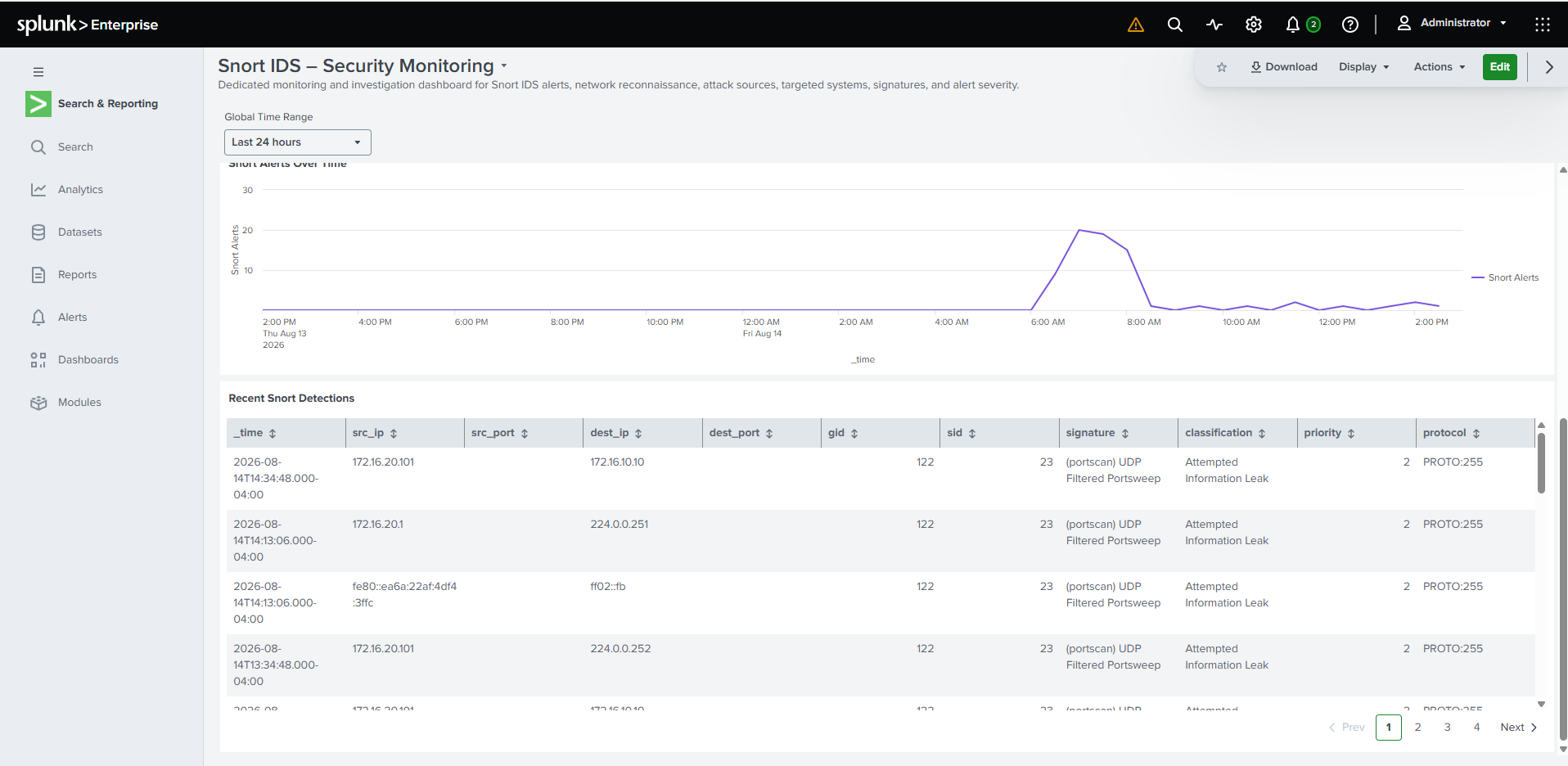Sort by _time column arrows
This screenshot has height=766, width=1568.
(x=273, y=433)
